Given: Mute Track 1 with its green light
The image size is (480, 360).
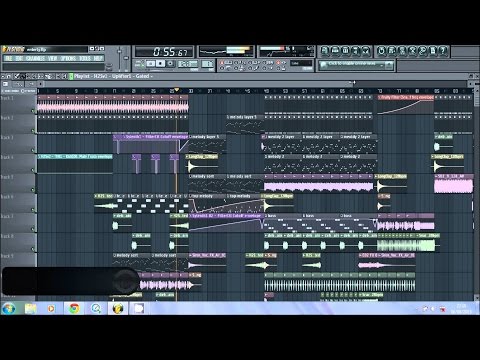Looking at the screenshot, I should pyautogui.click(x=33, y=111).
